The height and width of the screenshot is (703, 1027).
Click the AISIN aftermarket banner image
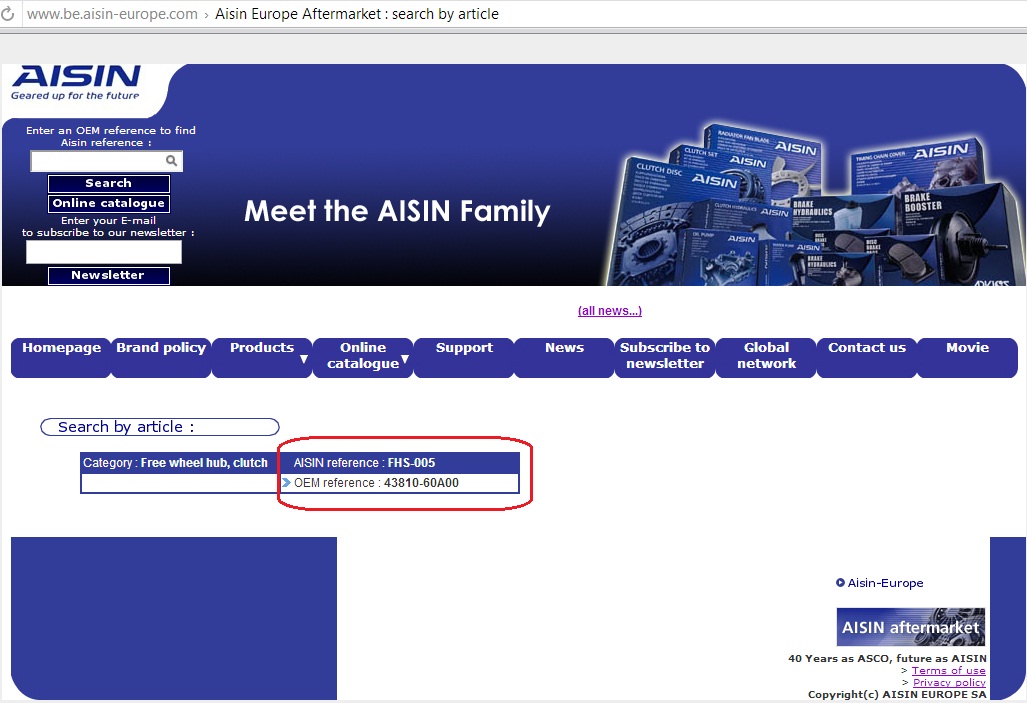(x=910, y=627)
